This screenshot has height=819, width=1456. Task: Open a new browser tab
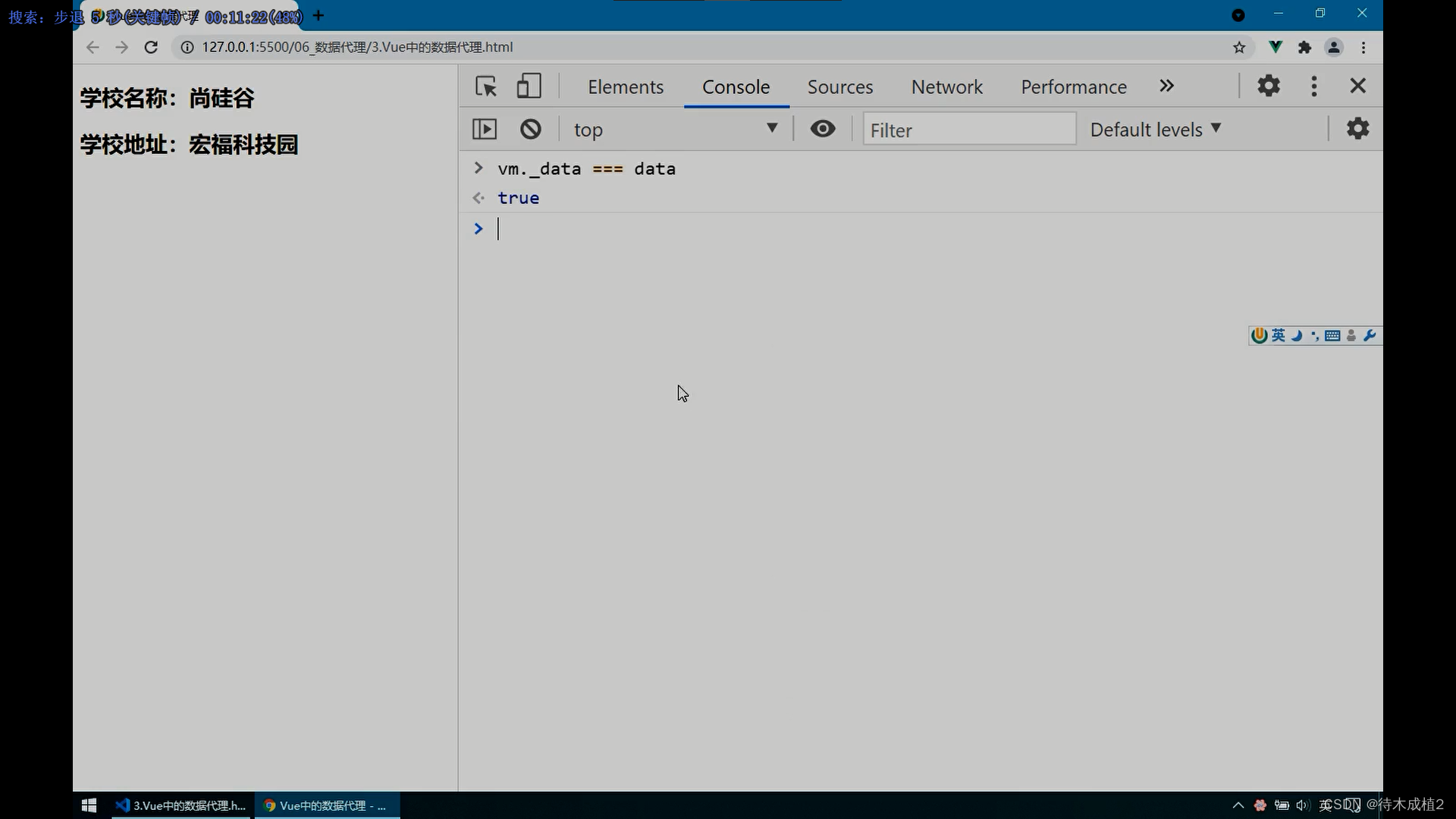318,15
